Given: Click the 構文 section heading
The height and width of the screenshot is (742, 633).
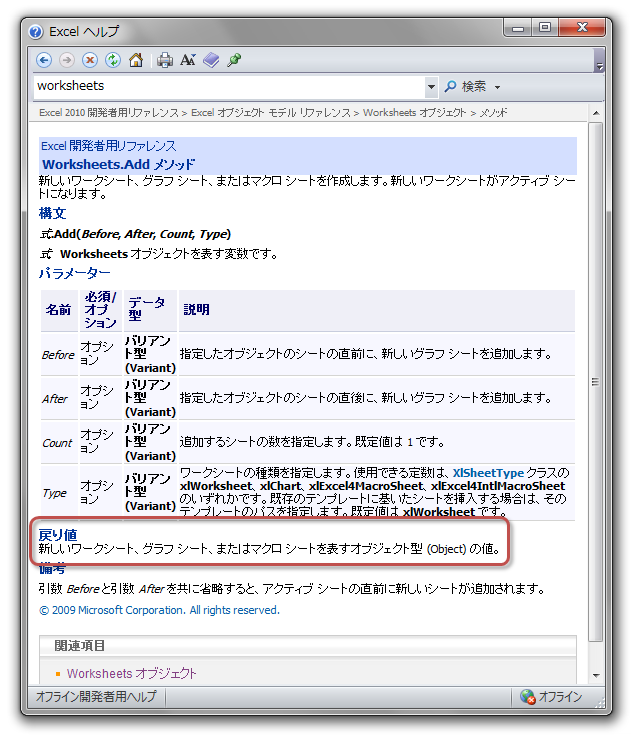Looking at the screenshot, I should [x=53, y=213].
